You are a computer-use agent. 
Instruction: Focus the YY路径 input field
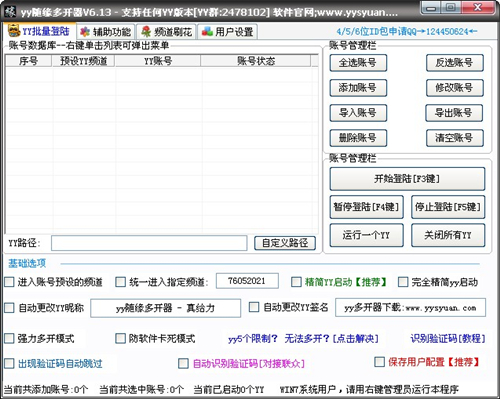149,243
